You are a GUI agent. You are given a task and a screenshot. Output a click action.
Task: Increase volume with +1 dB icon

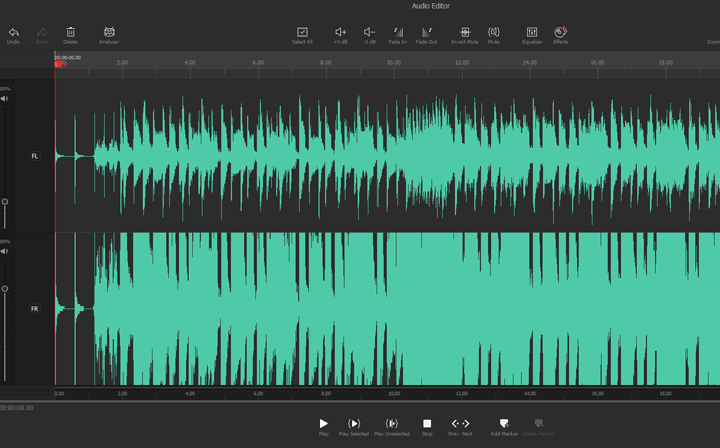(341, 33)
